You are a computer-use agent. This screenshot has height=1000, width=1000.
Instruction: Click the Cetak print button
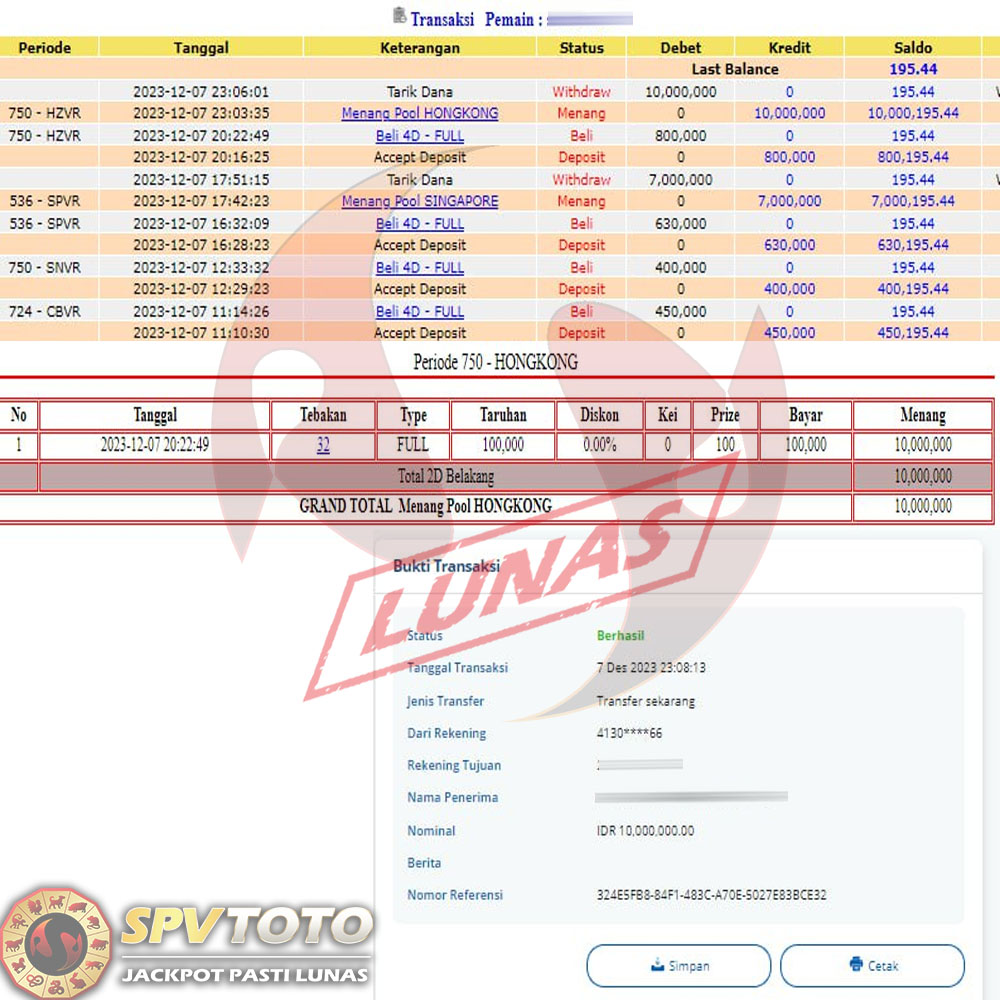[x=872, y=966]
